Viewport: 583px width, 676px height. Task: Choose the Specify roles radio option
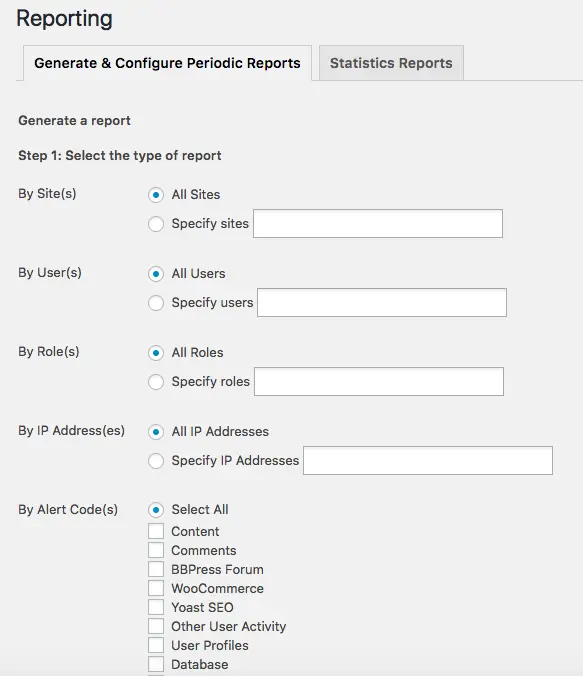point(156,382)
